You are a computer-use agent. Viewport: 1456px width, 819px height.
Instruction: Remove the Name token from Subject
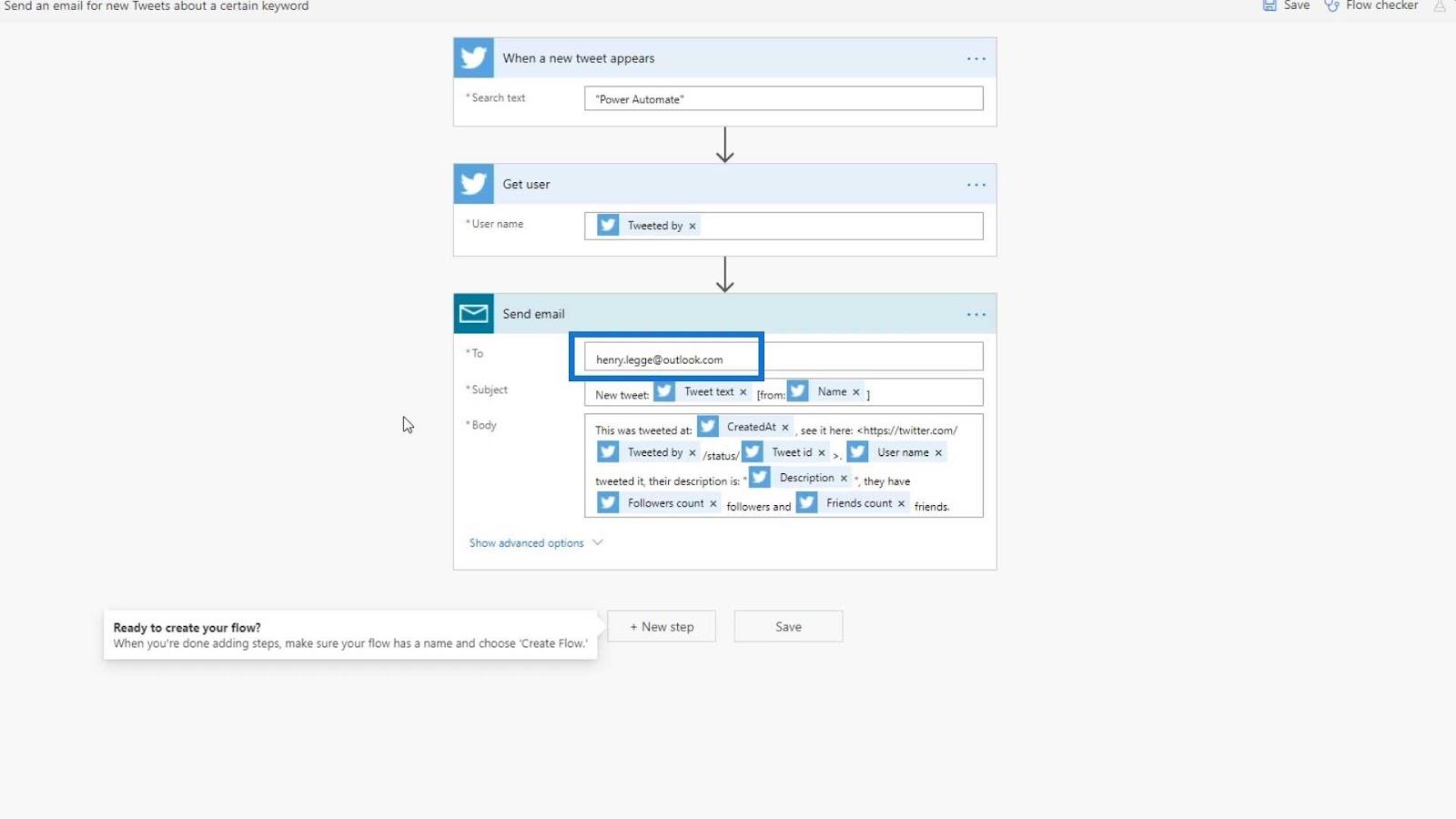pos(856,392)
